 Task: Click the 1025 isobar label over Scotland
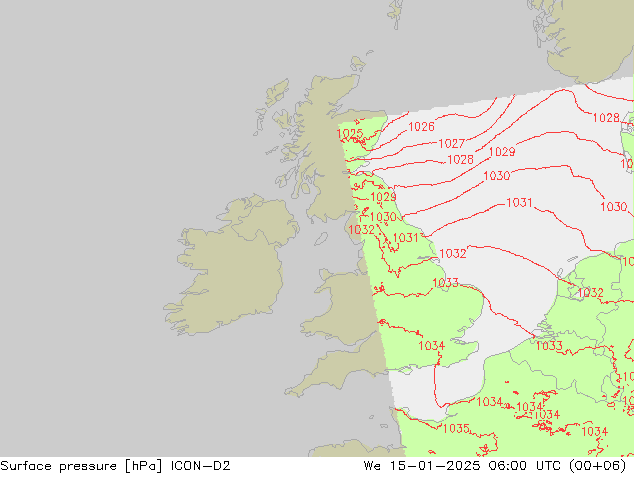(350, 133)
